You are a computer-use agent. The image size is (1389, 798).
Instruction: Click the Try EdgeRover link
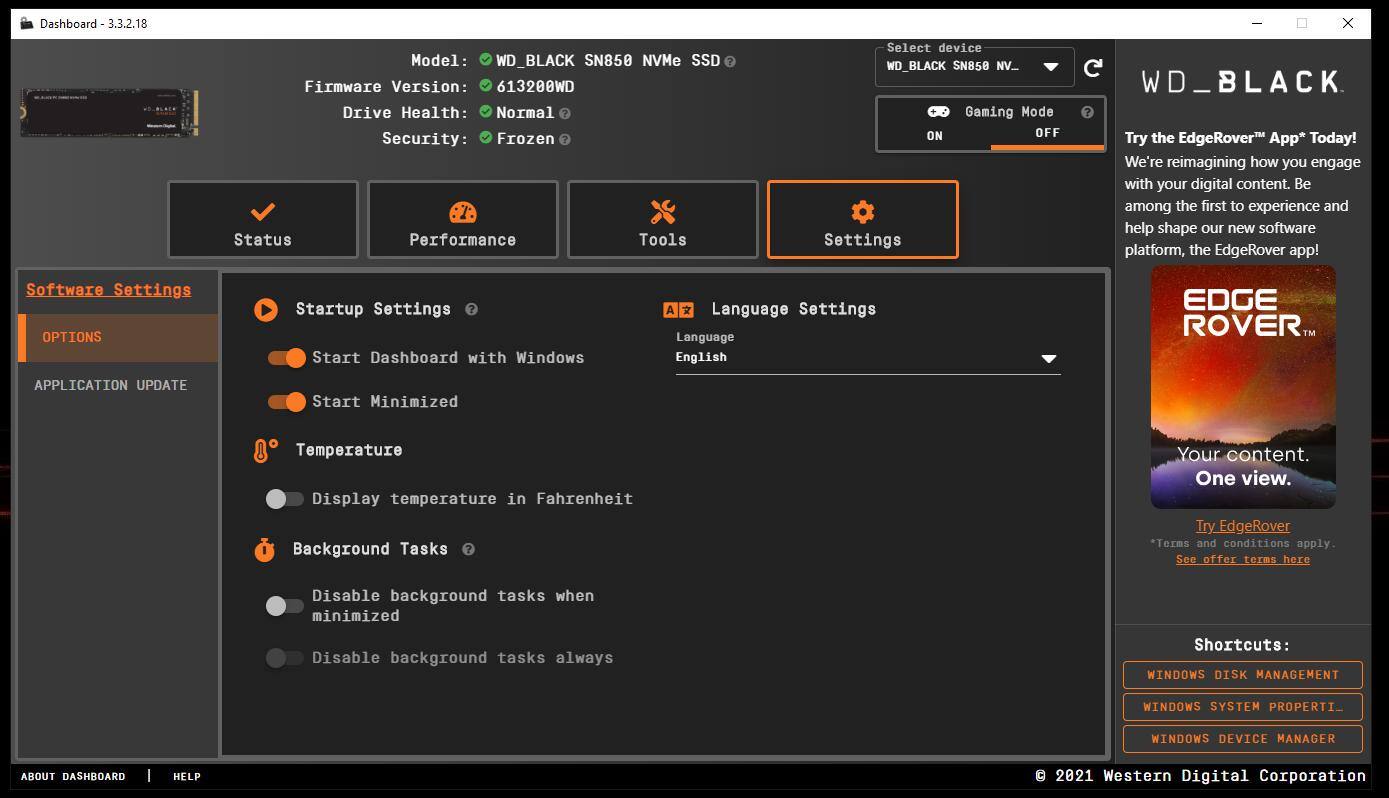pos(1242,526)
